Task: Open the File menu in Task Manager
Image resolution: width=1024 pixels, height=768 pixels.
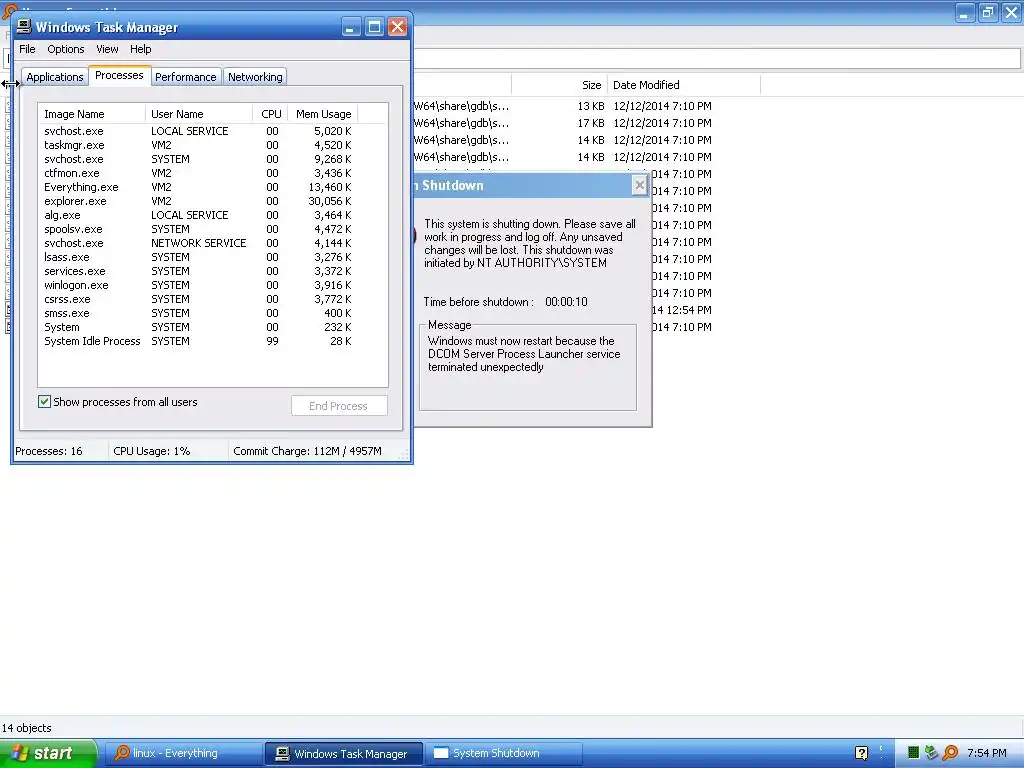Action: click(x=27, y=49)
